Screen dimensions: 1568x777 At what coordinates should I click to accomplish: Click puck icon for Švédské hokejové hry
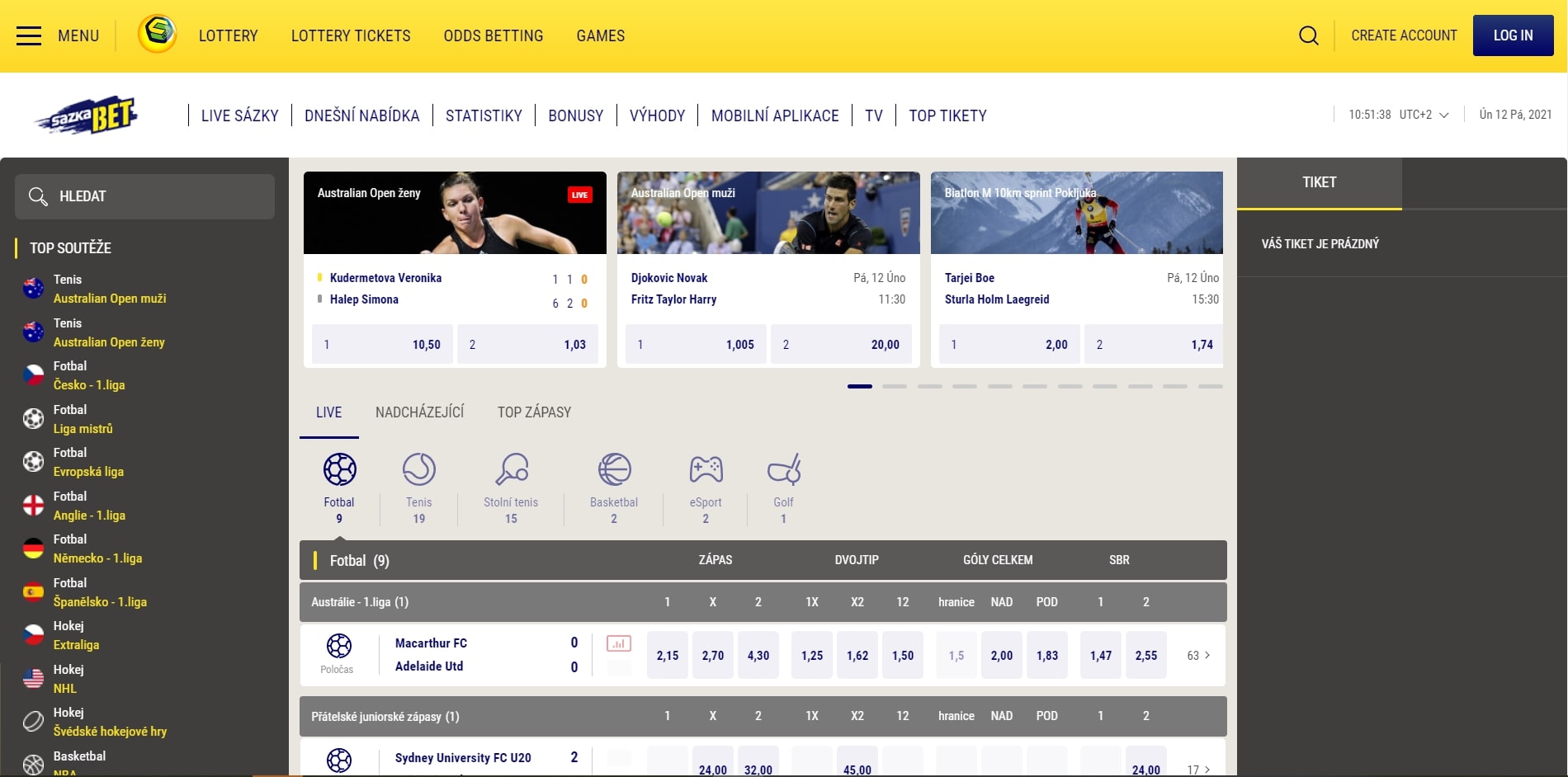click(x=33, y=721)
